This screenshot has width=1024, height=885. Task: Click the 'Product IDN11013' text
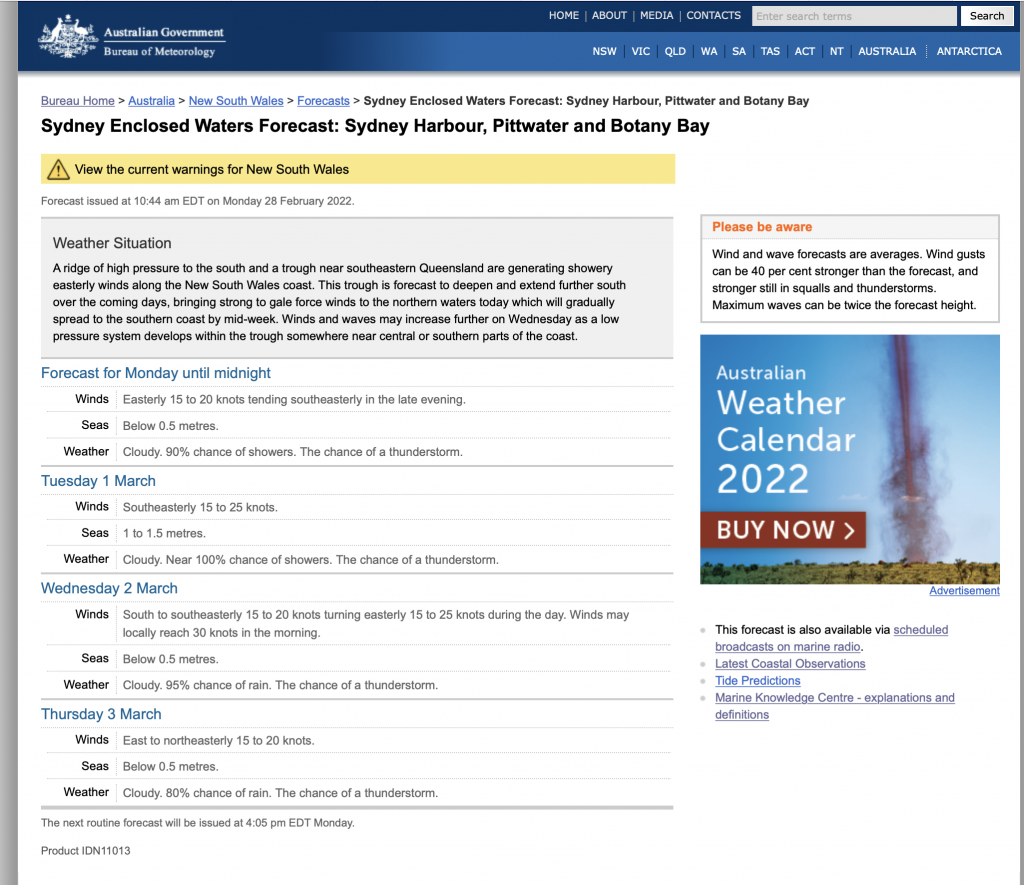(86, 850)
